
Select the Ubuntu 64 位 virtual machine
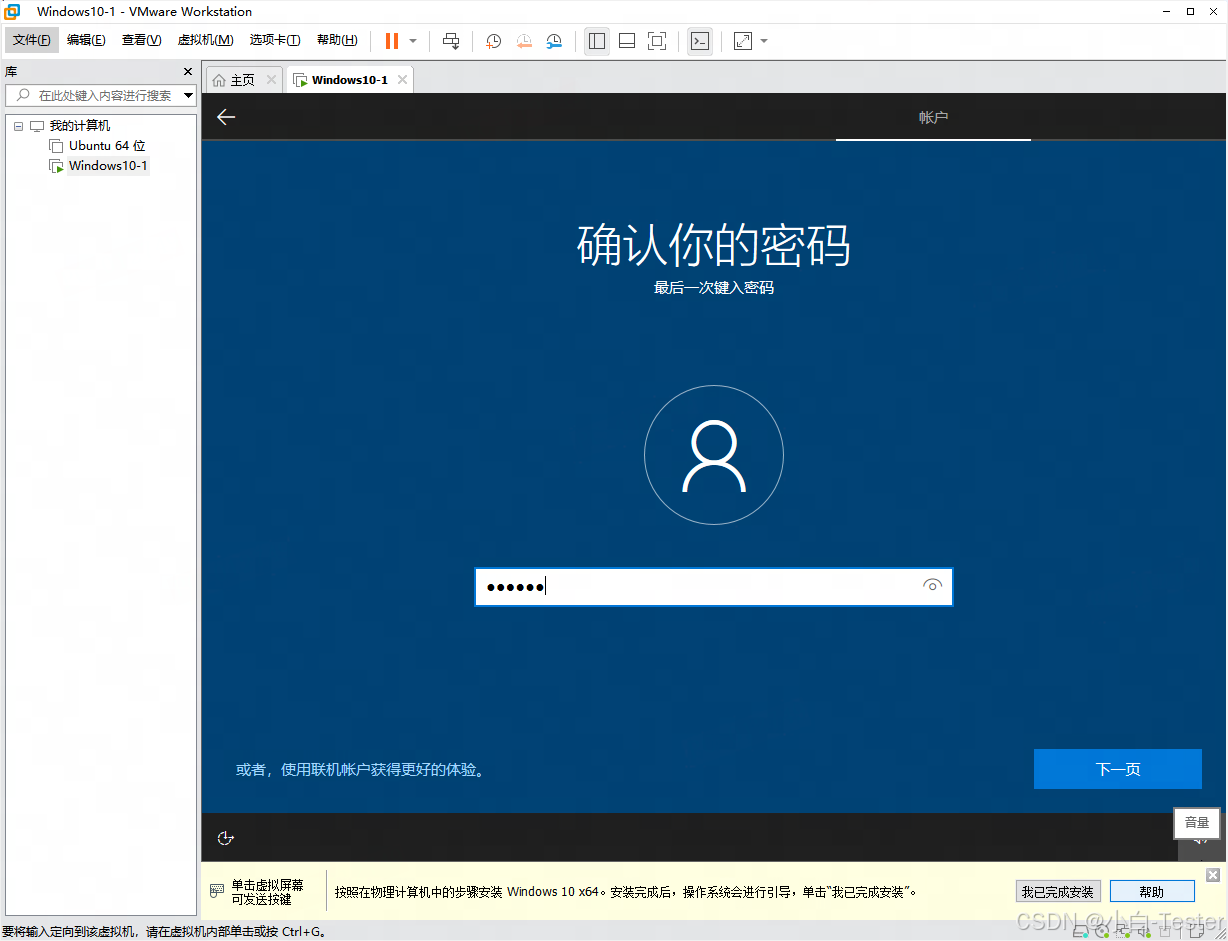[107, 146]
